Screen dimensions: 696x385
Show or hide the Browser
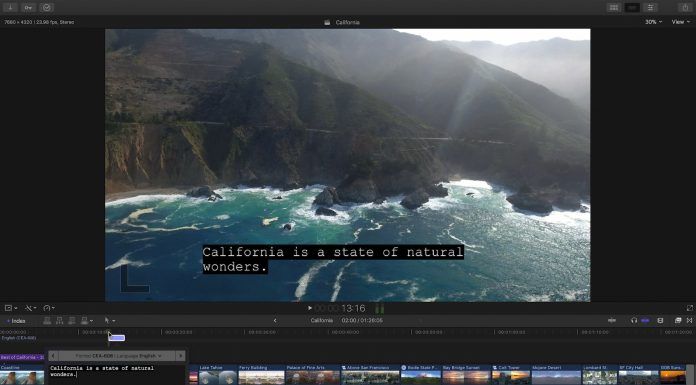(614, 8)
